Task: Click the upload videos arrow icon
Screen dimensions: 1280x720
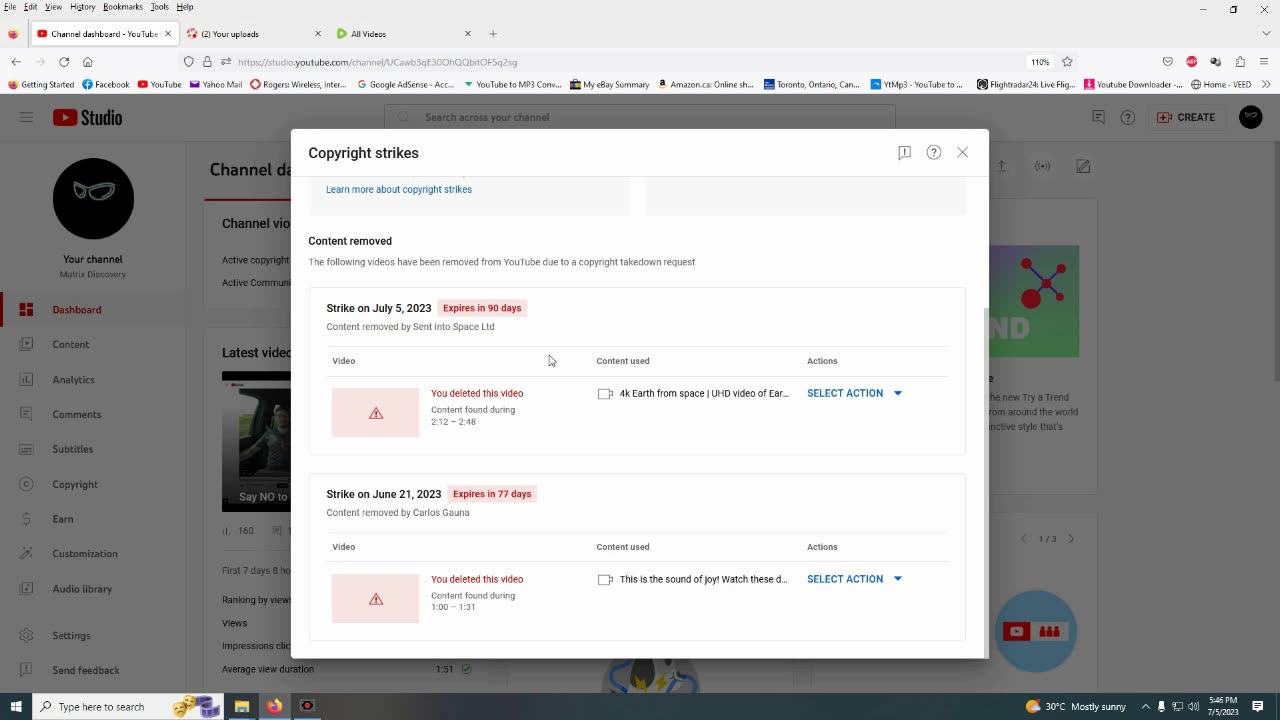Action: point(1001,166)
